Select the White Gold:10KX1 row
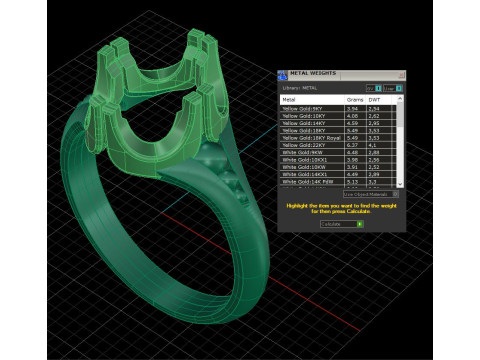Screen dimensions: 480x360 coord(338,160)
